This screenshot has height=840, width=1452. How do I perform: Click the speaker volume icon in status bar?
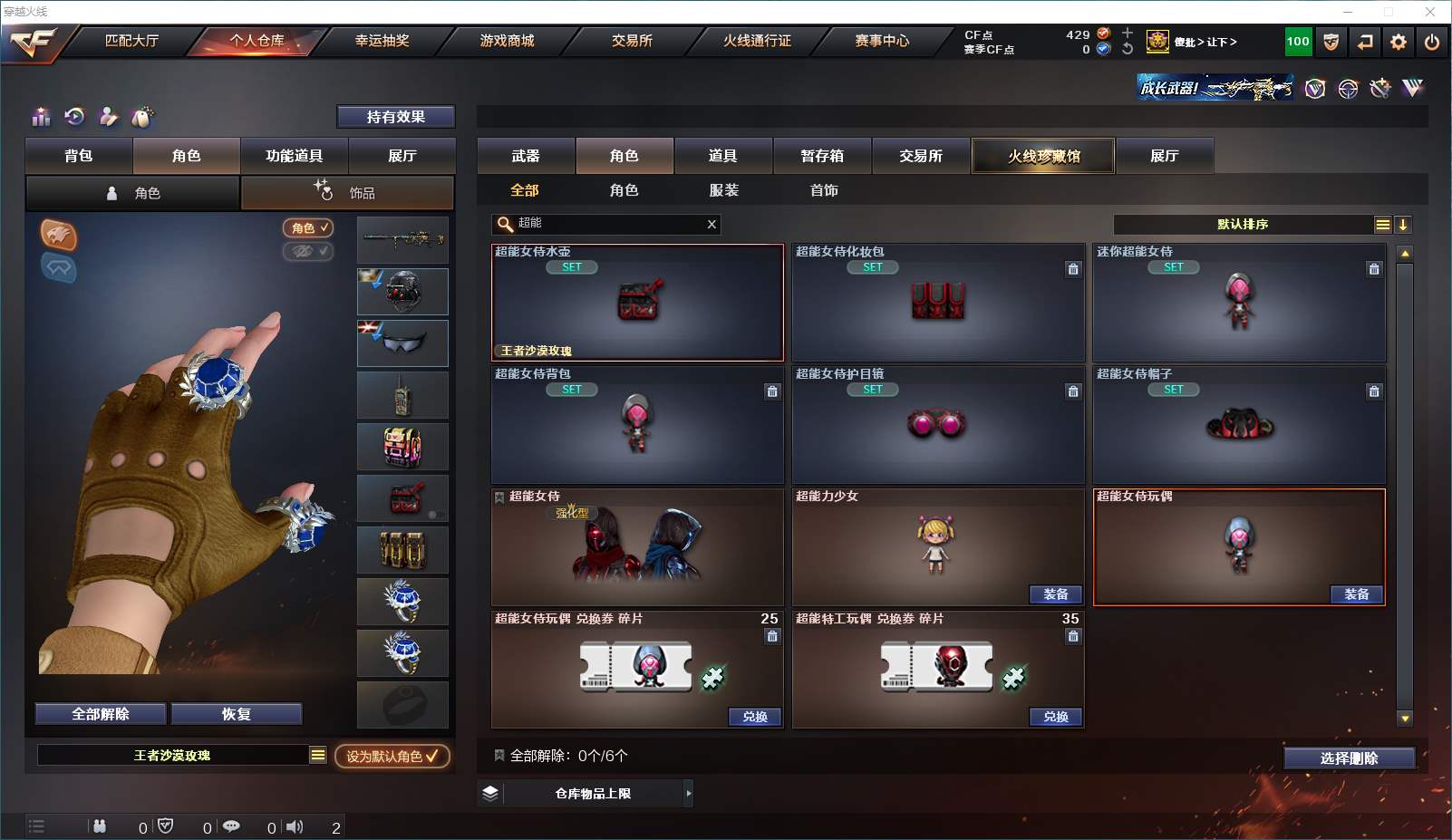coord(295,826)
